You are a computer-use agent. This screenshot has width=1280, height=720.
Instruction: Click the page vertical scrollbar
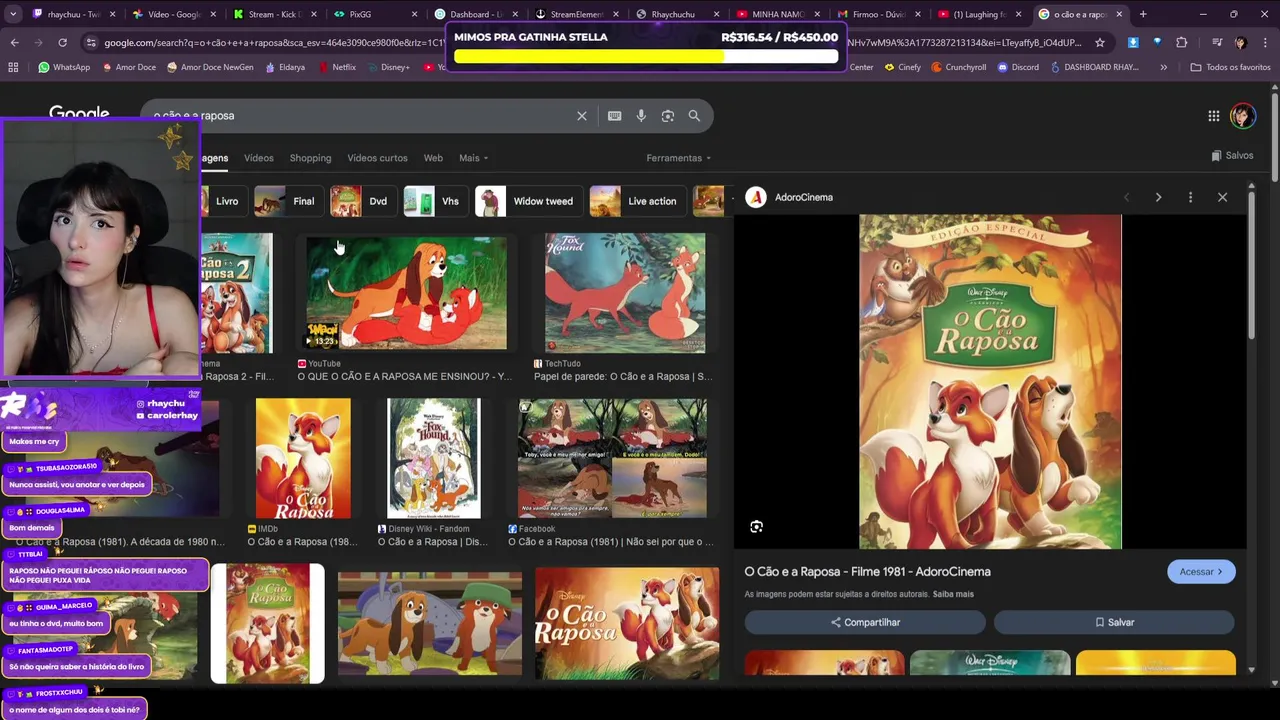pos(1275,136)
